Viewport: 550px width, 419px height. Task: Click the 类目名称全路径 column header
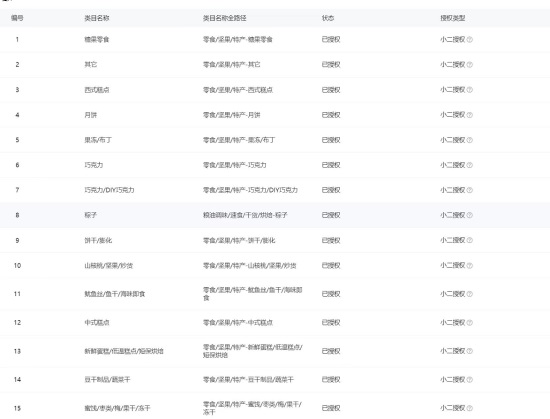224,18
